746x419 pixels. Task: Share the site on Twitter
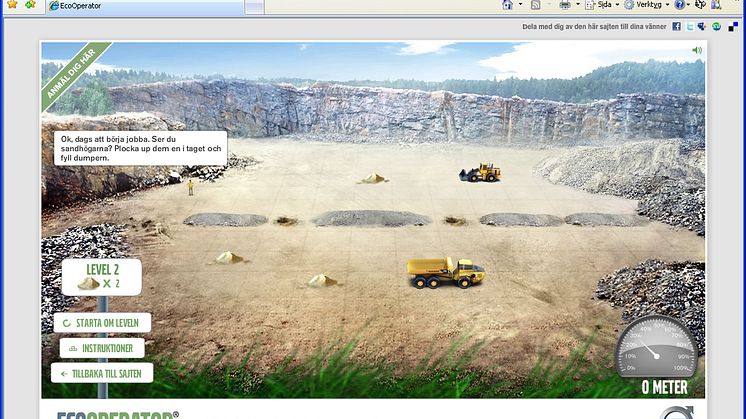[690, 26]
